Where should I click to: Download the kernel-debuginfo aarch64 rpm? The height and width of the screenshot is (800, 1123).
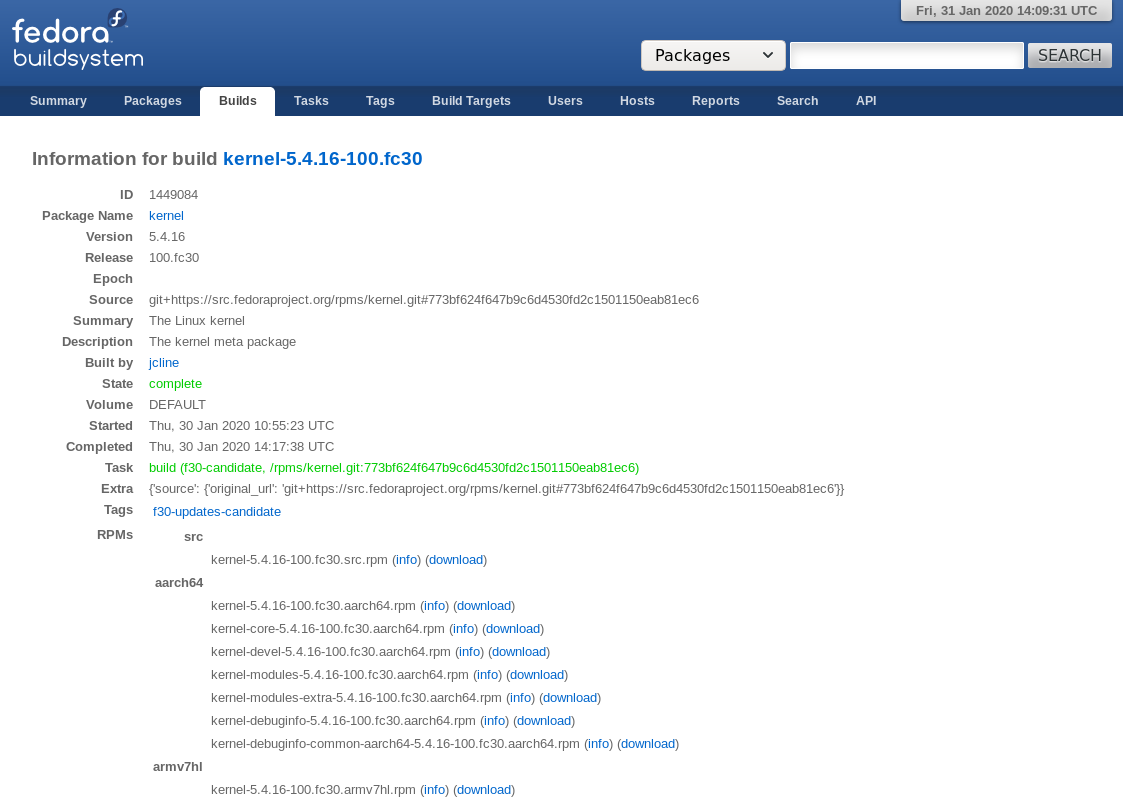(544, 721)
